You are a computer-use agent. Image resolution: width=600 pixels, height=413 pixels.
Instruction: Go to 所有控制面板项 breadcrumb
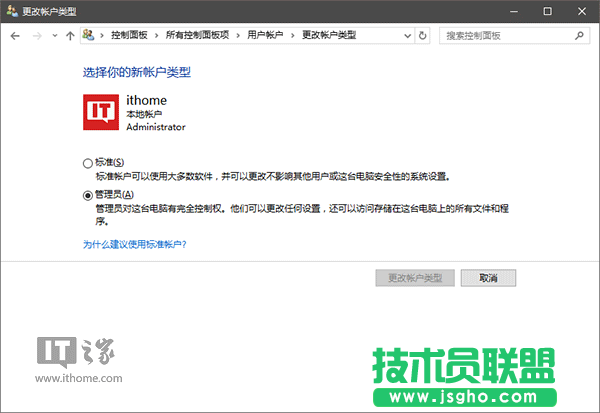(198, 35)
